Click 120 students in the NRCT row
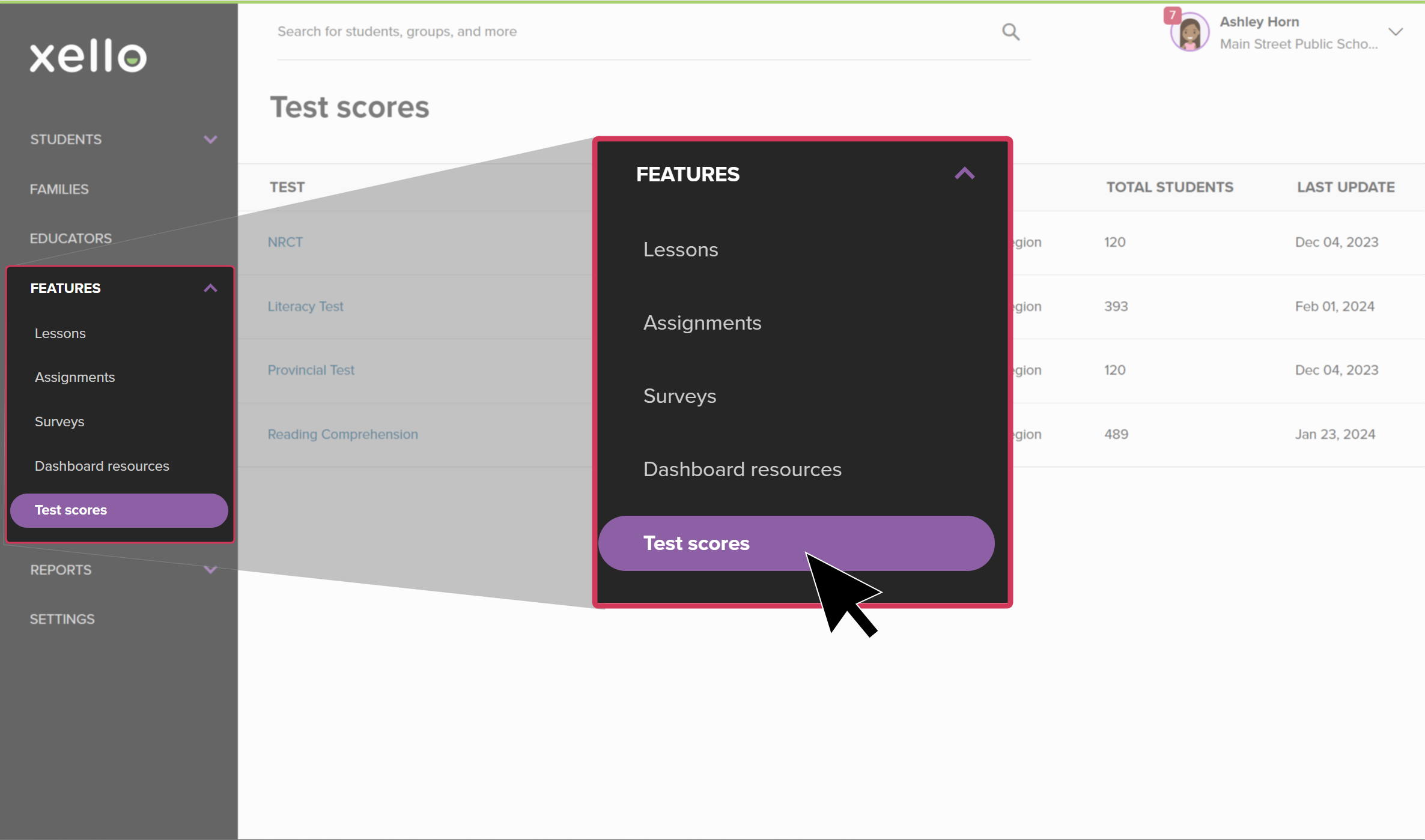Screen dimensions: 1425x840 (1115, 242)
